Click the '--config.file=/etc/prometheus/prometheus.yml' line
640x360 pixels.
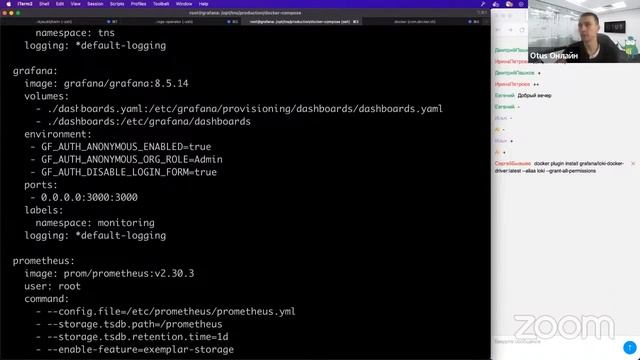click(x=166, y=311)
